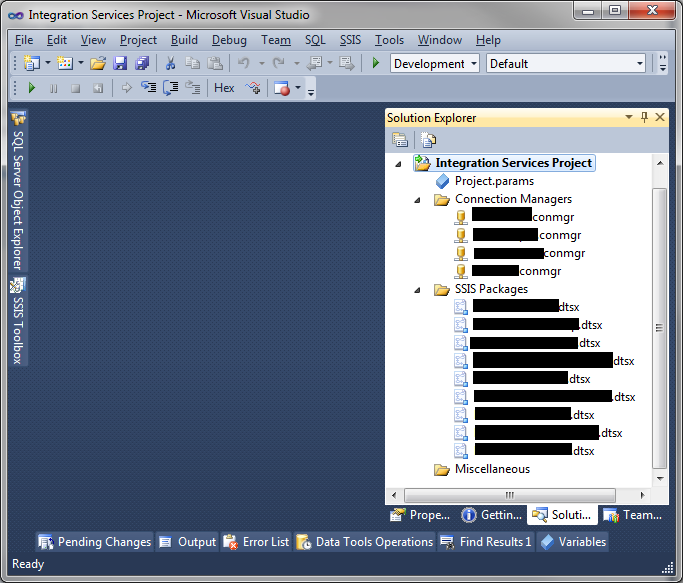Open the Project menu
This screenshot has height=583, width=683.
(x=138, y=40)
